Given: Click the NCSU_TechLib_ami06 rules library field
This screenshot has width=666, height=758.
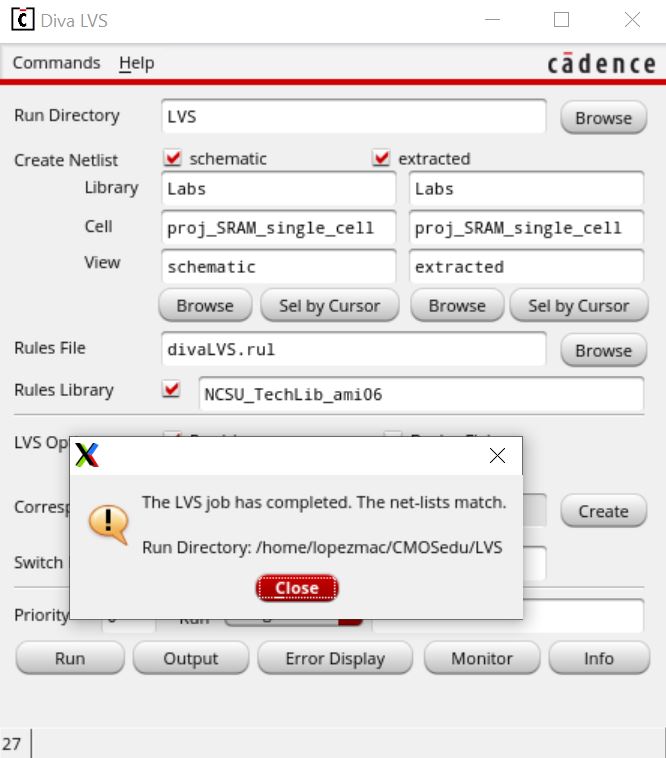Looking at the screenshot, I should coord(421,394).
